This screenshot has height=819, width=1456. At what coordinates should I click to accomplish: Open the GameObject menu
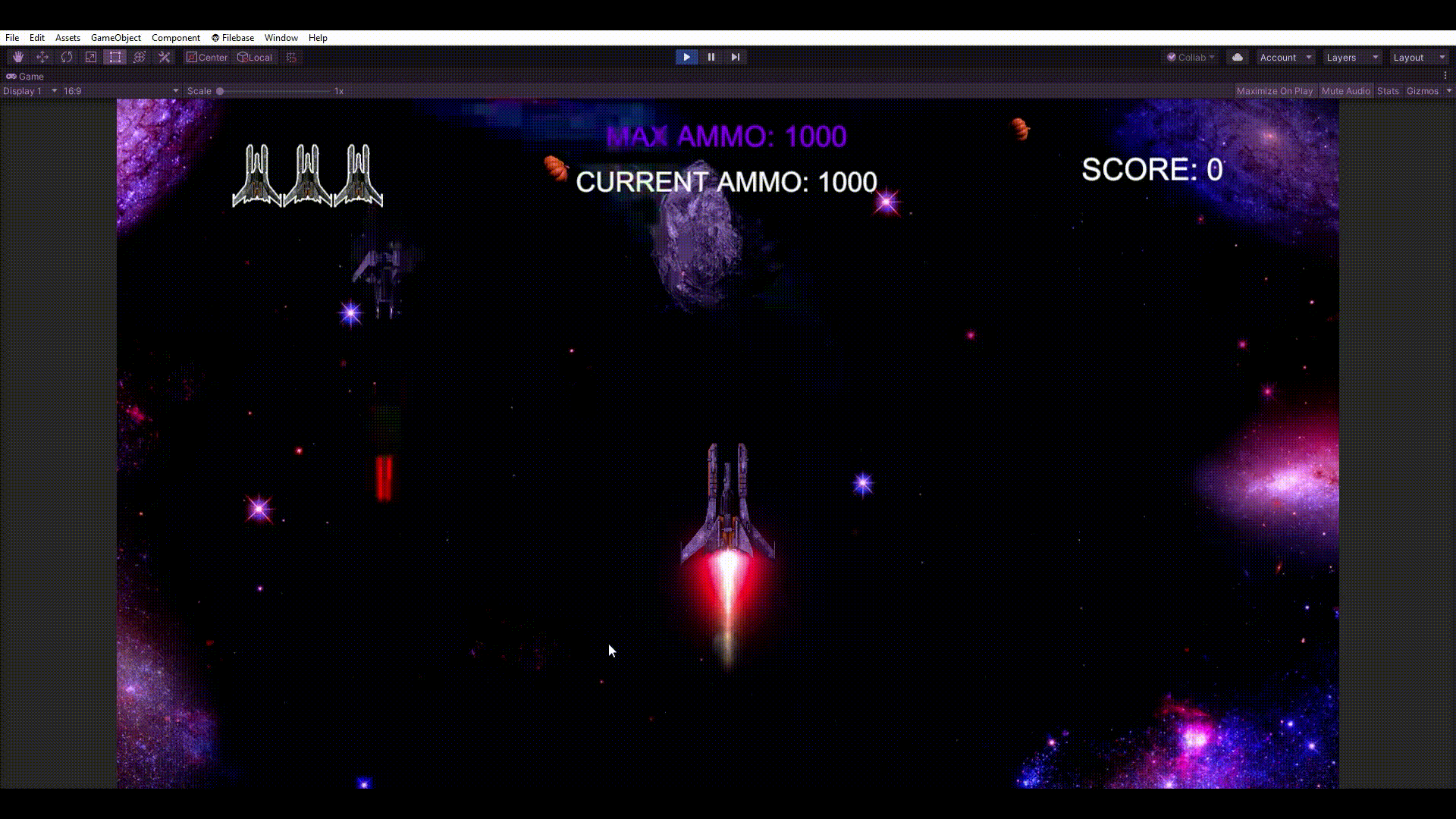115,37
